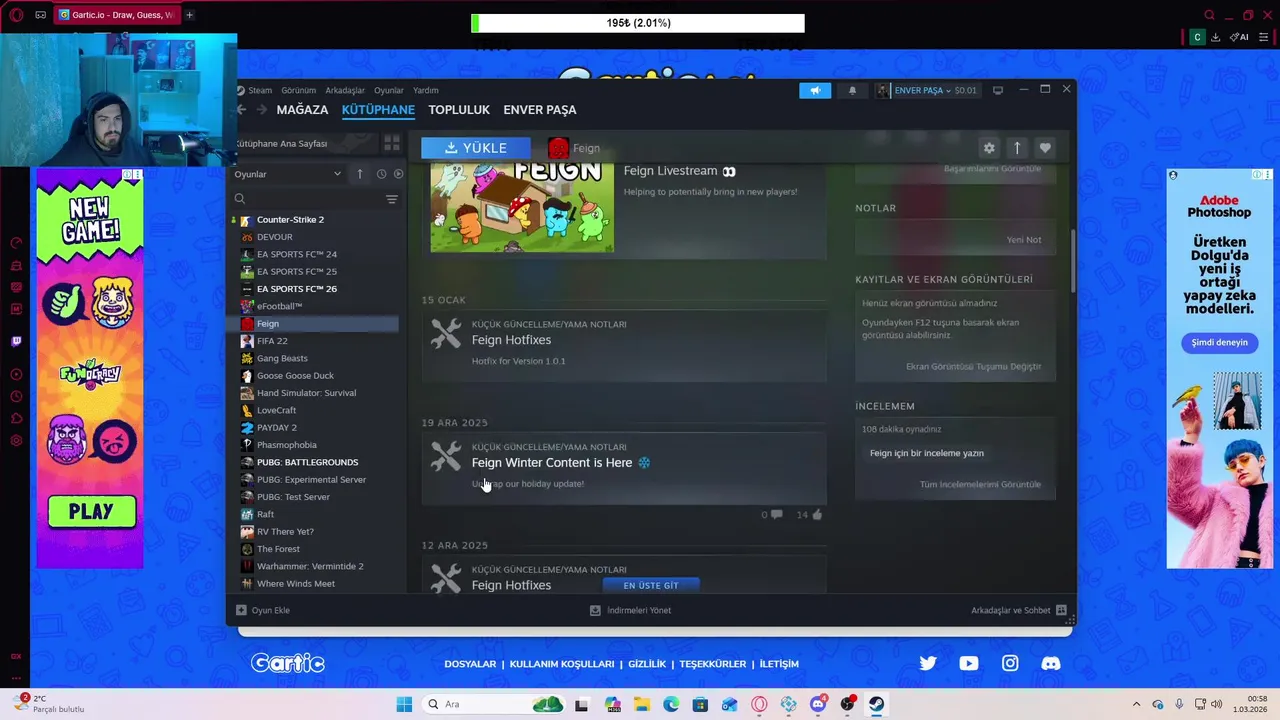Click Şimdi deneyin in Adobe ad
1280x720 pixels.
(x=1220, y=342)
